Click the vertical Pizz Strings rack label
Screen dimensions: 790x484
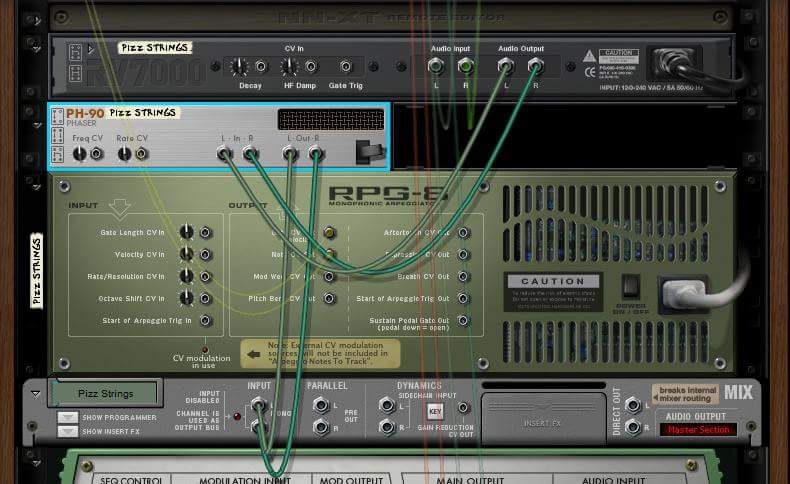tap(36, 271)
